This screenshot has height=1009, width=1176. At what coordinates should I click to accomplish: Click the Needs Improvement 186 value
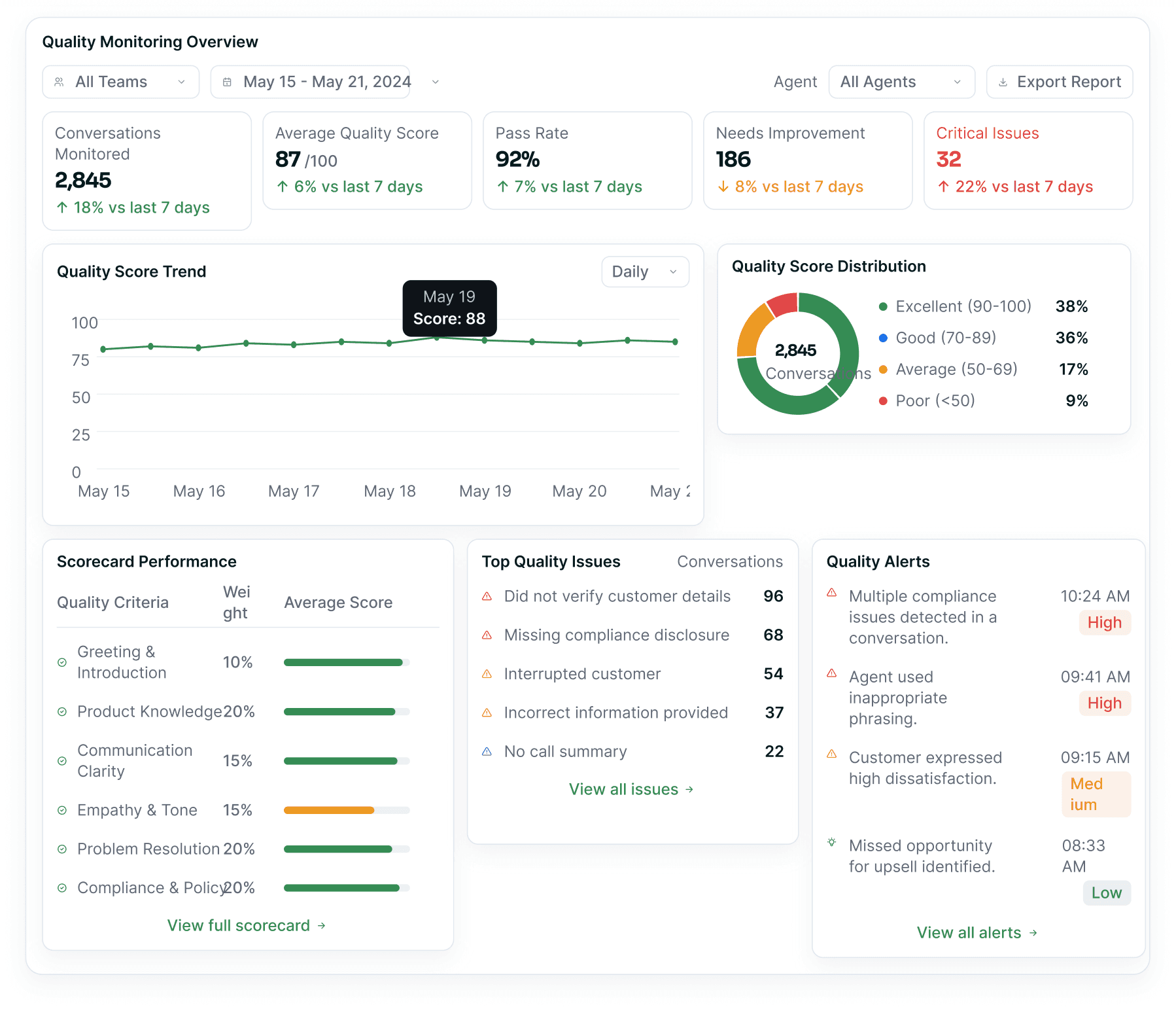tap(733, 159)
